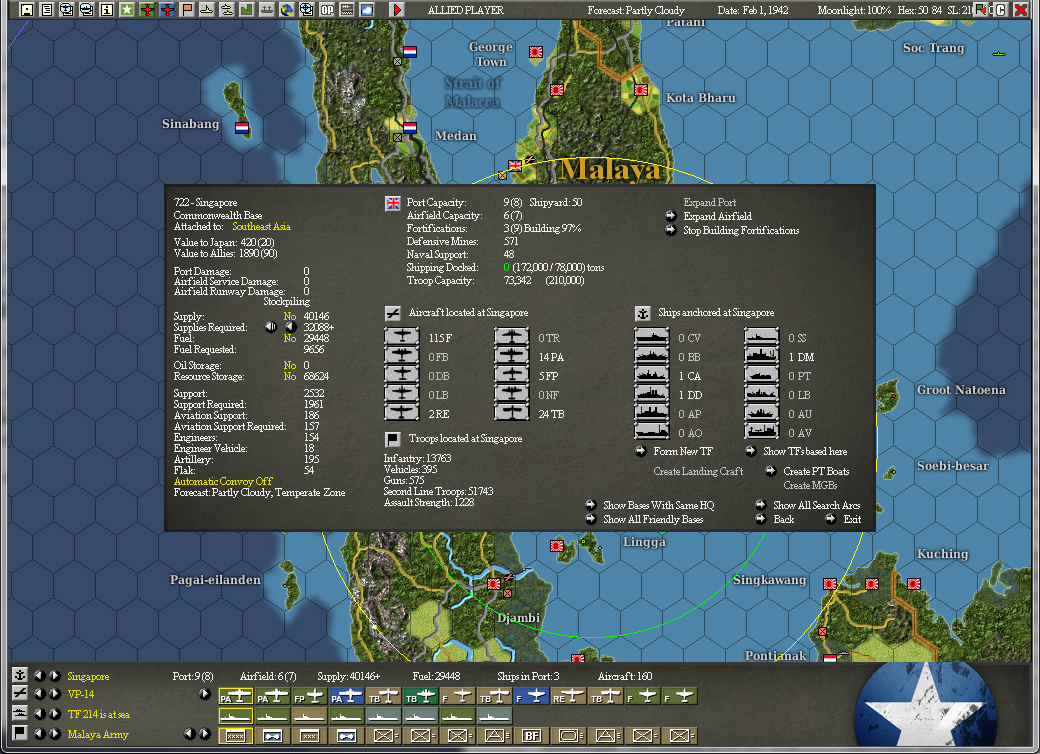Go to the next land unit after Malaya Army
This screenshot has width=1040, height=754.
tap(55, 734)
